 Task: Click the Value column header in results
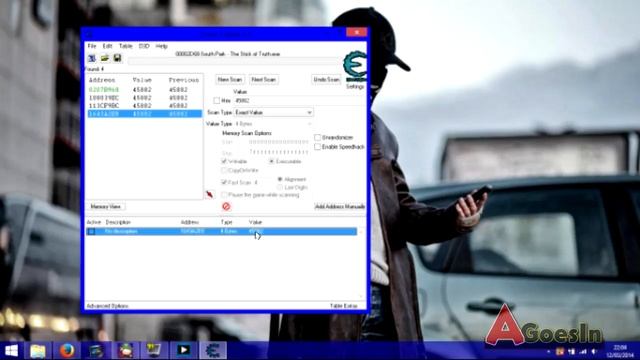pos(142,80)
